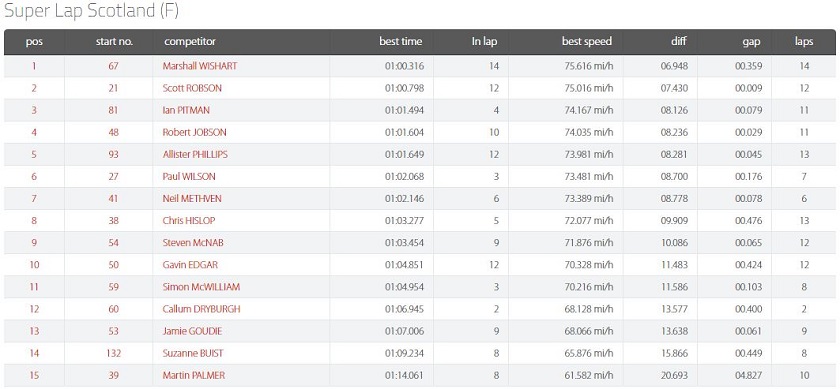Viewport: 840px width, 389px height.
Task: Select Simon McWILLIAM in the table
Action: tap(201, 287)
